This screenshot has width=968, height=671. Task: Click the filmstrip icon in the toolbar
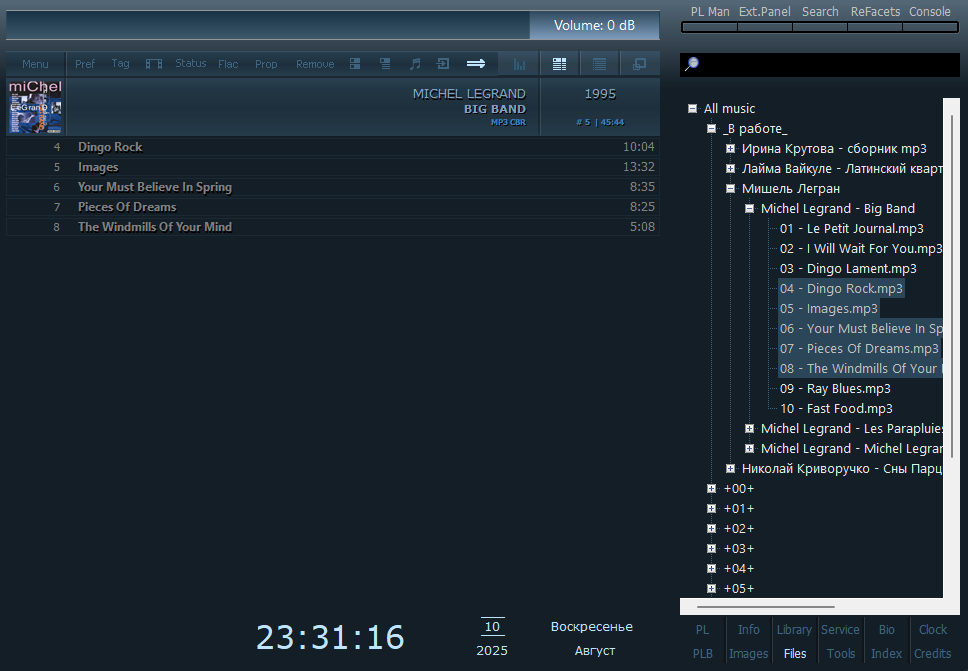(x=154, y=64)
